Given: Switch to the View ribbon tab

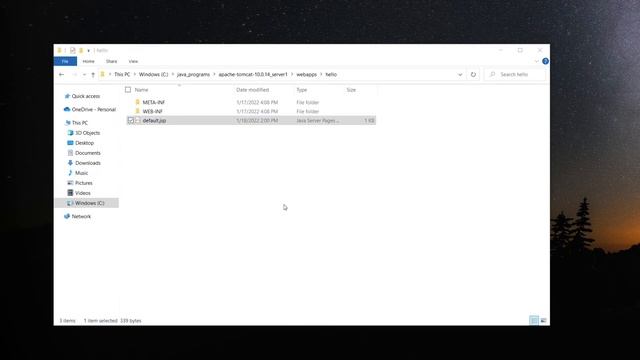Looking at the screenshot, I should 133,61.
